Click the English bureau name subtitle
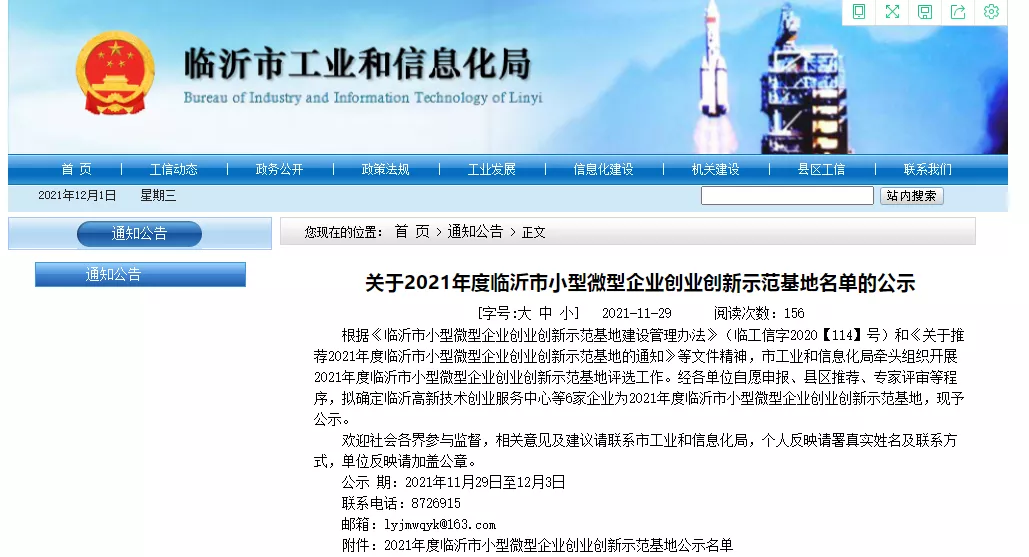 click(363, 98)
